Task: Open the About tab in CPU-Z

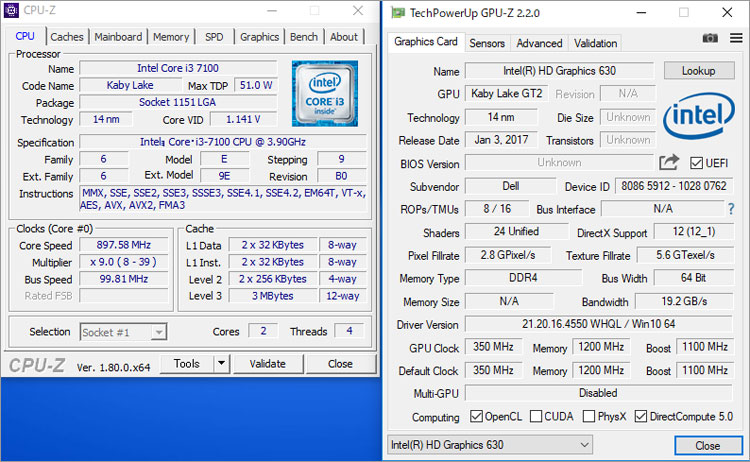Action: point(343,37)
